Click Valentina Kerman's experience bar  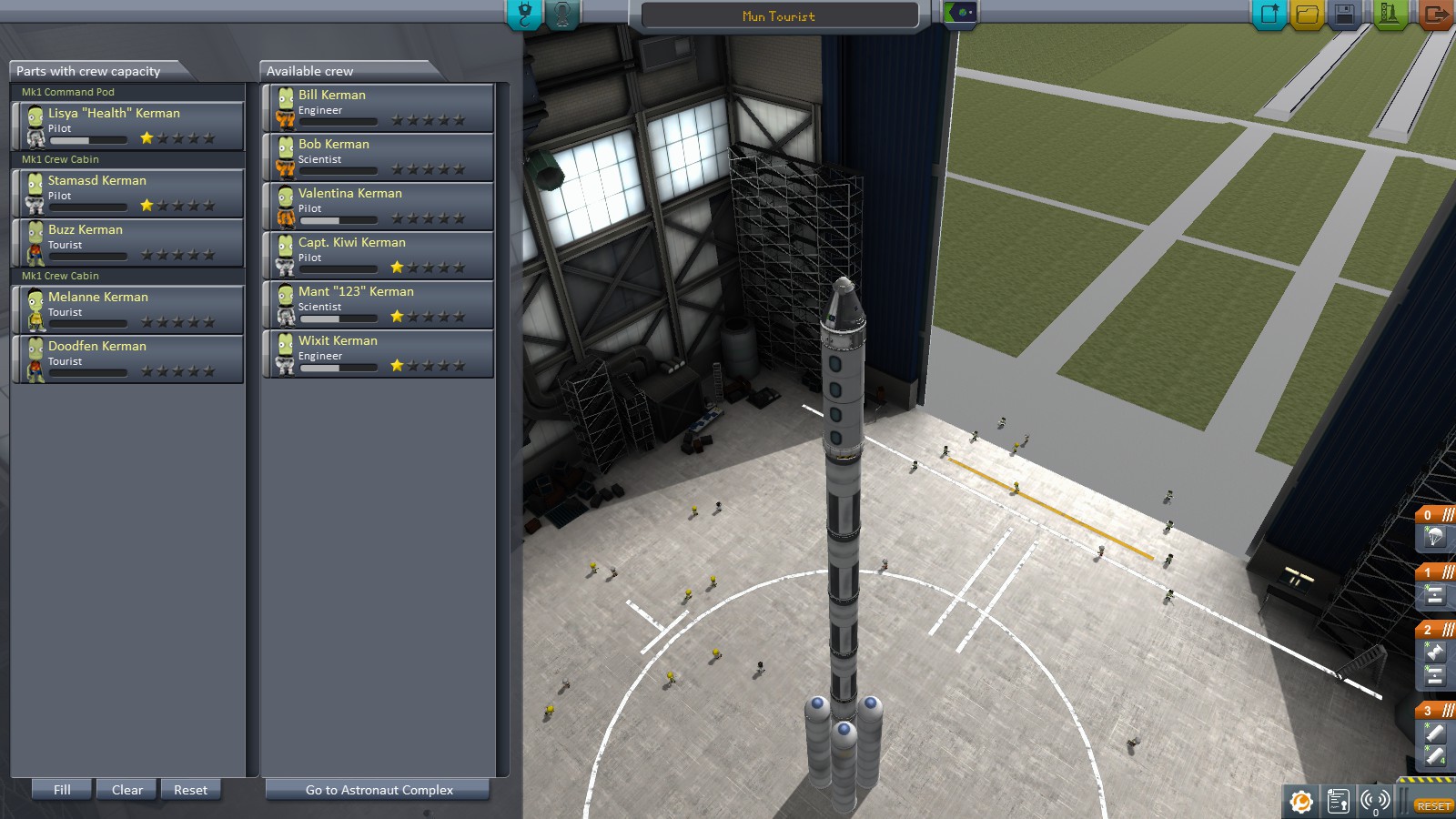pyautogui.click(x=338, y=220)
